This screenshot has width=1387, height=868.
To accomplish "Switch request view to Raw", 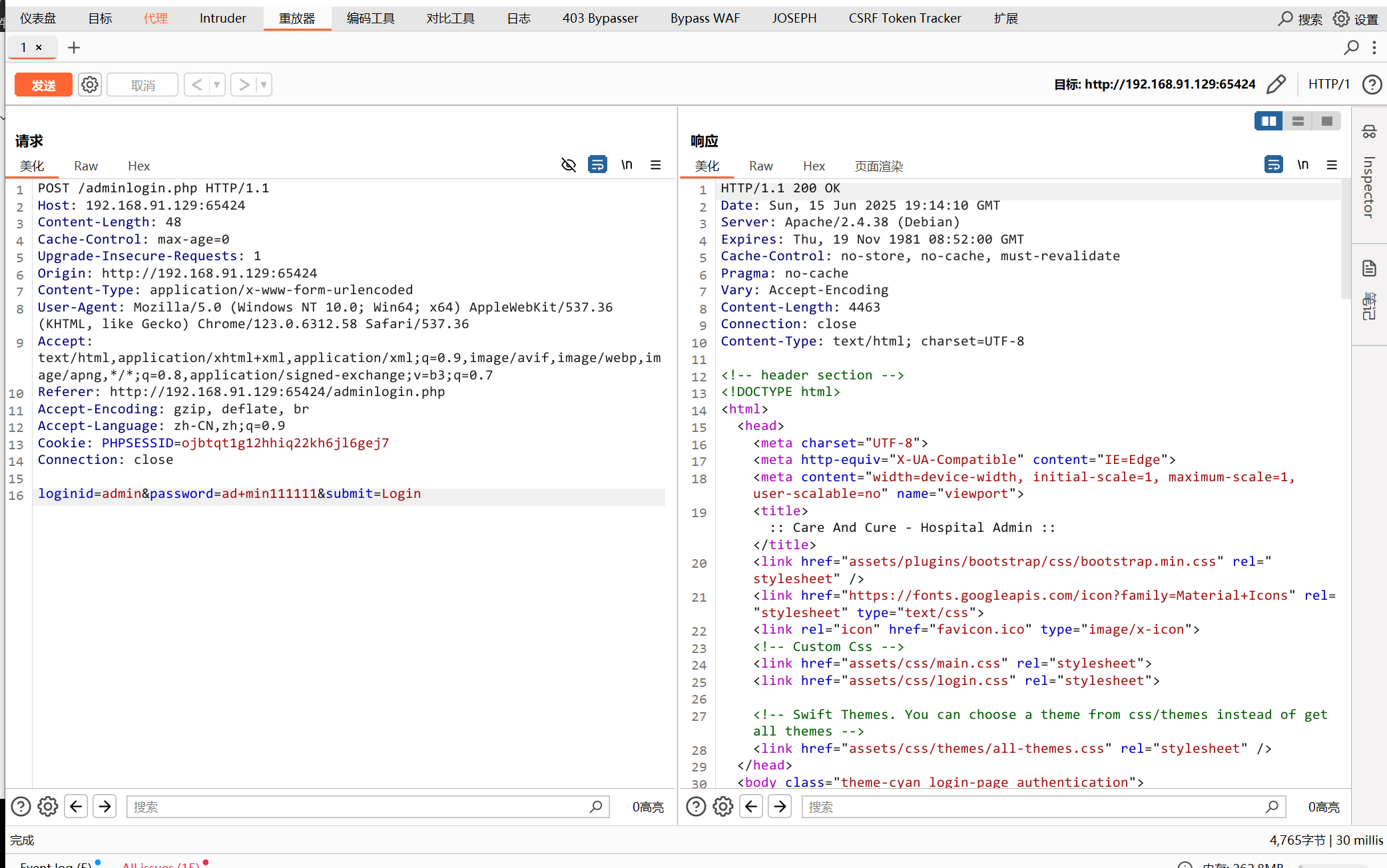I will tap(86, 166).
